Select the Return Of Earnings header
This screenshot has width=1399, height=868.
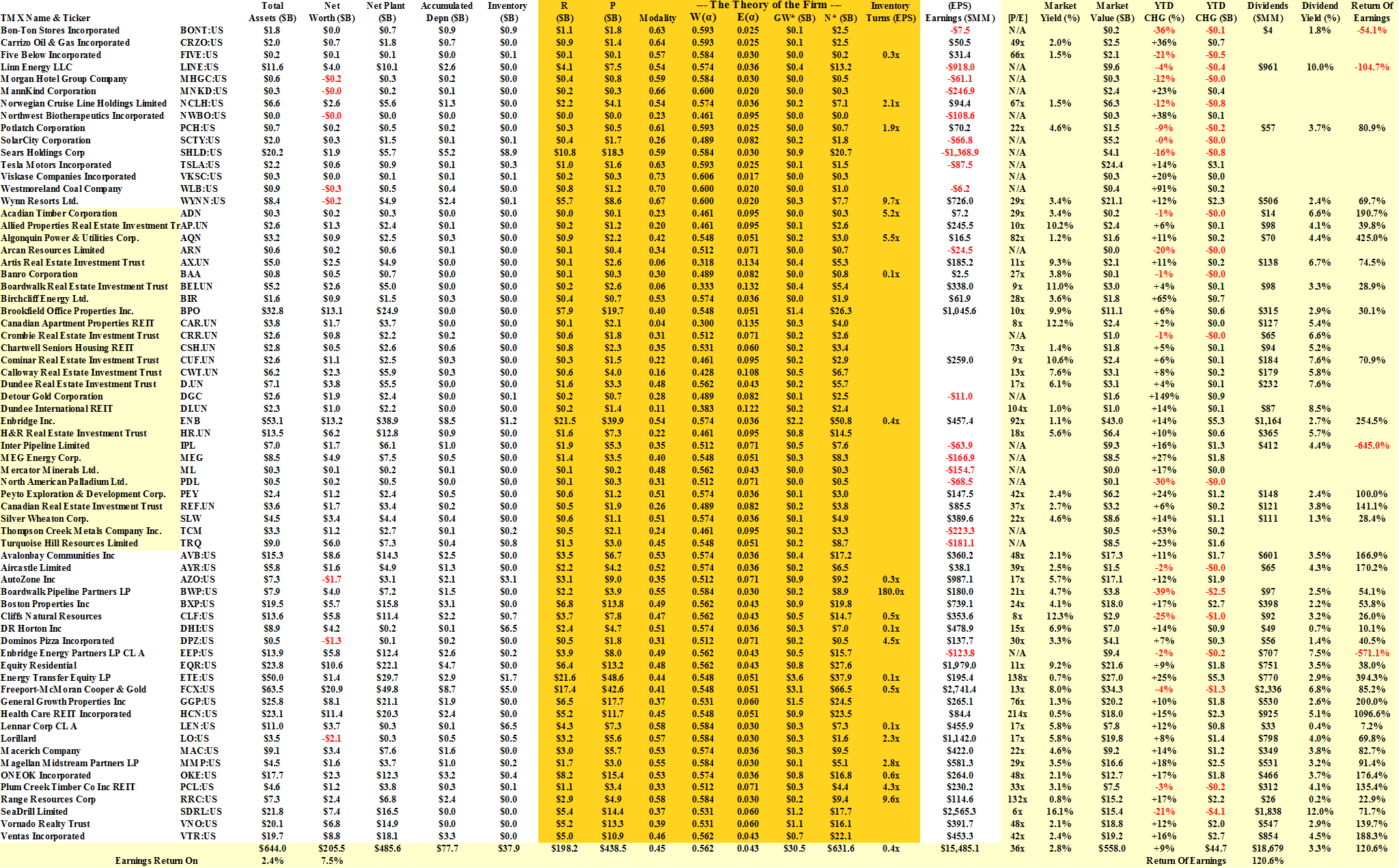(x=1372, y=12)
